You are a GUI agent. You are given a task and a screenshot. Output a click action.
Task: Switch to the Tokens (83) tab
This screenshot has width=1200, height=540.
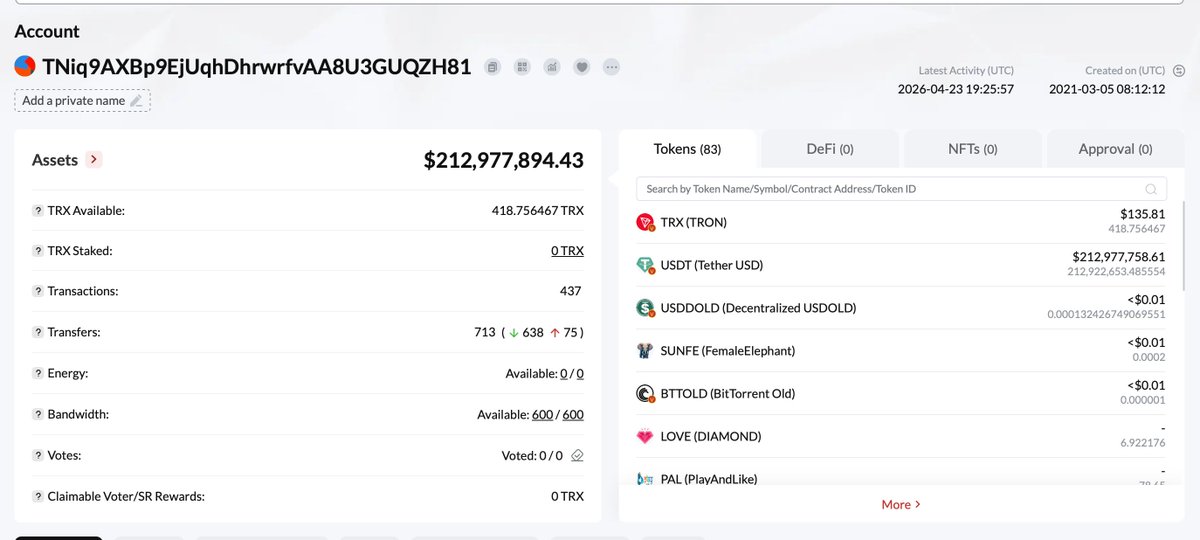687,149
